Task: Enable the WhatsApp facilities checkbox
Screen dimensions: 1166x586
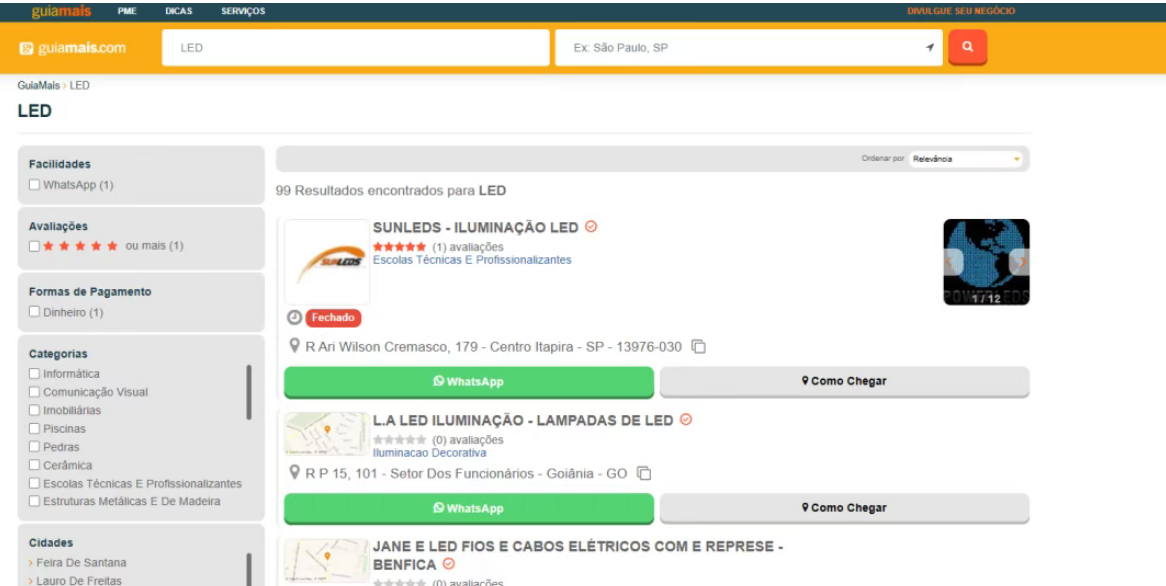Action: [35, 185]
